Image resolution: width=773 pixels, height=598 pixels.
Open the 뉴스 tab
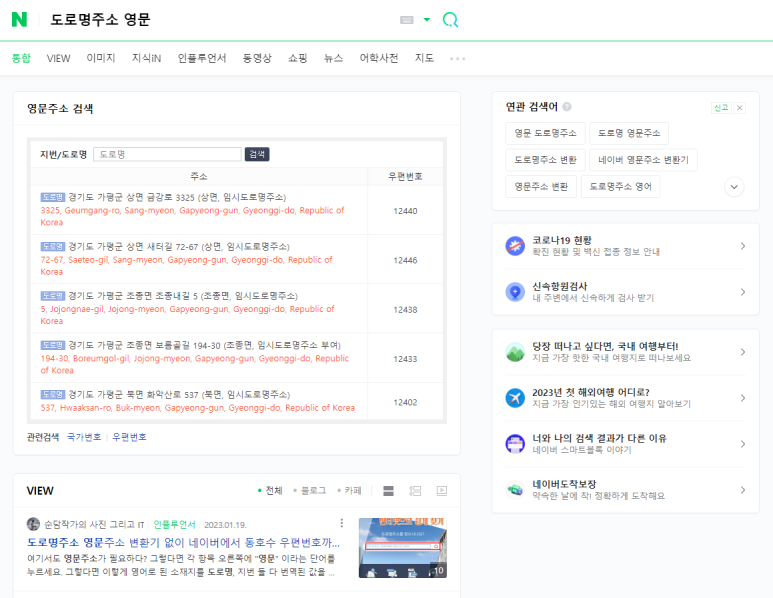(x=333, y=58)
